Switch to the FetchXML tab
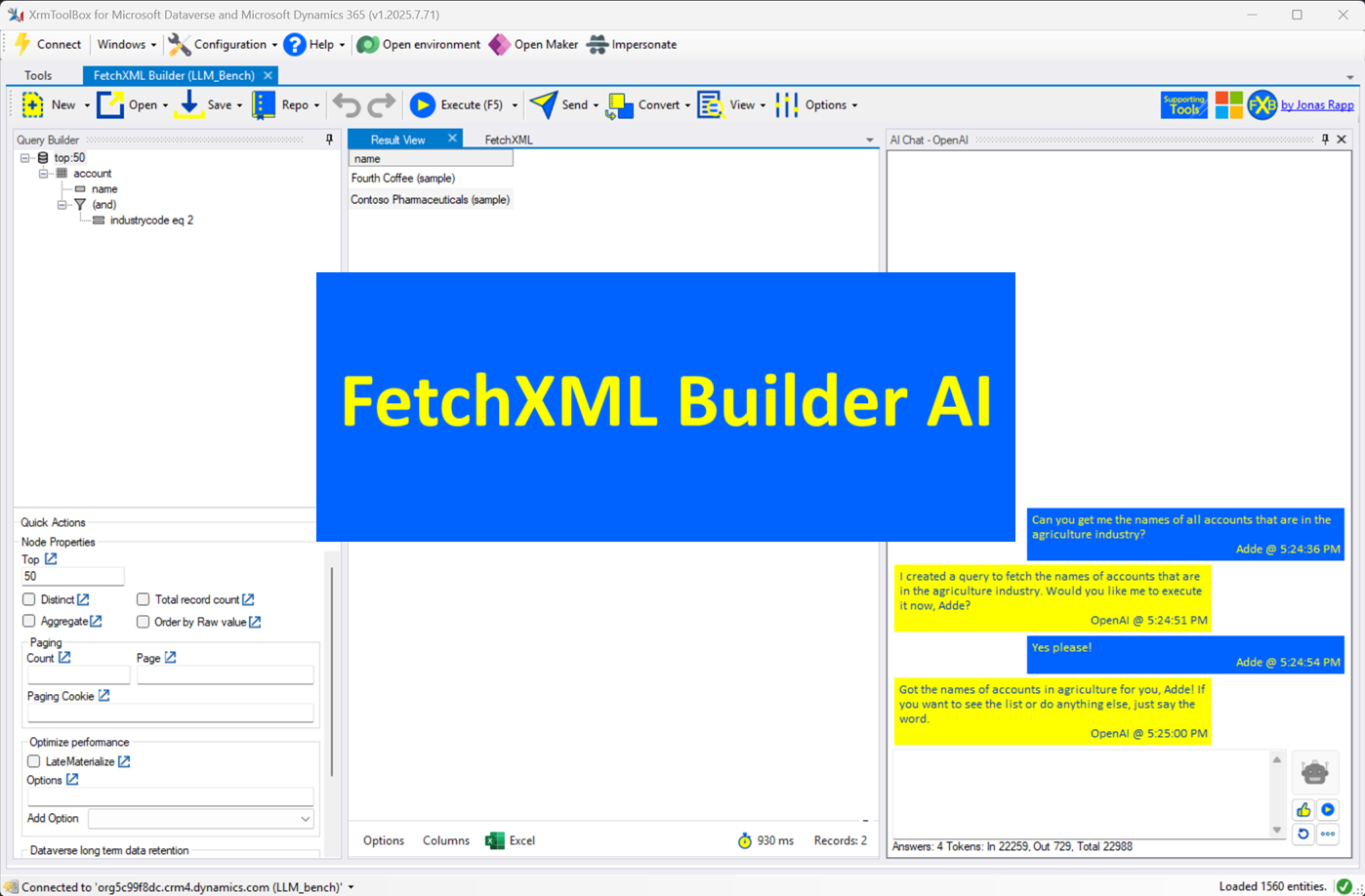This screenshot has width=1365, height=896. [509, 140]
